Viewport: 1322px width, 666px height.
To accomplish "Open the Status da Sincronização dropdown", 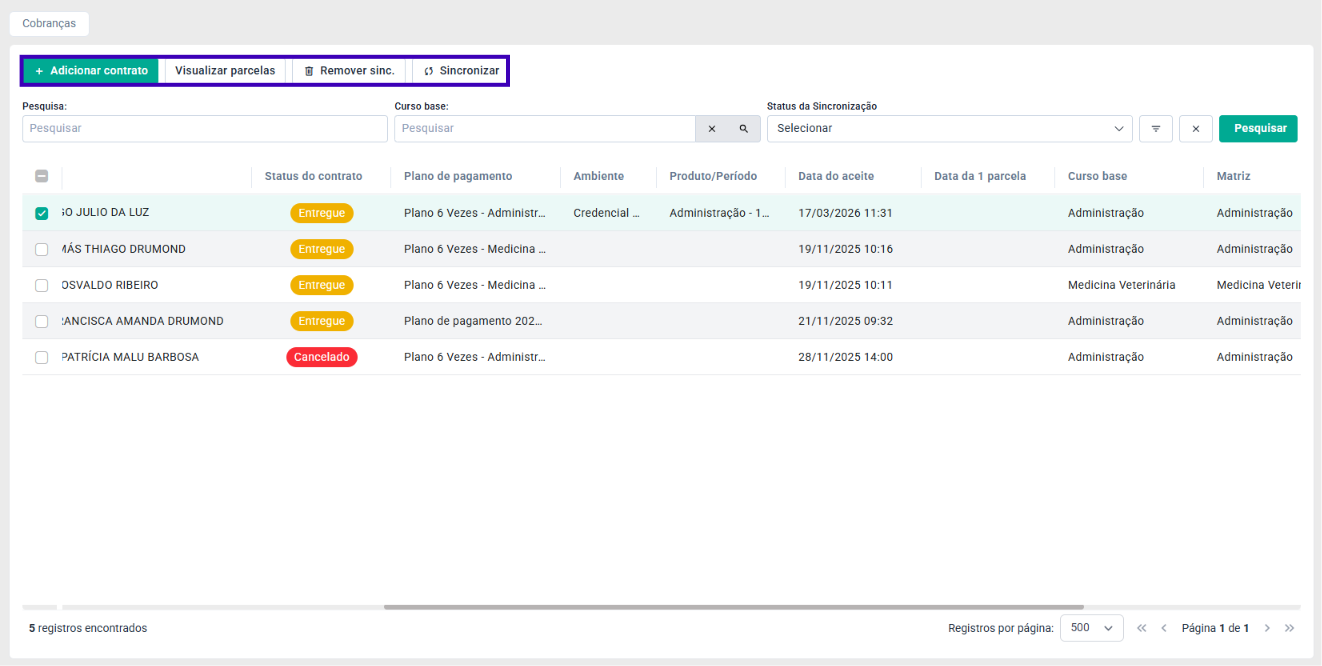I will [x=950, y=128].
